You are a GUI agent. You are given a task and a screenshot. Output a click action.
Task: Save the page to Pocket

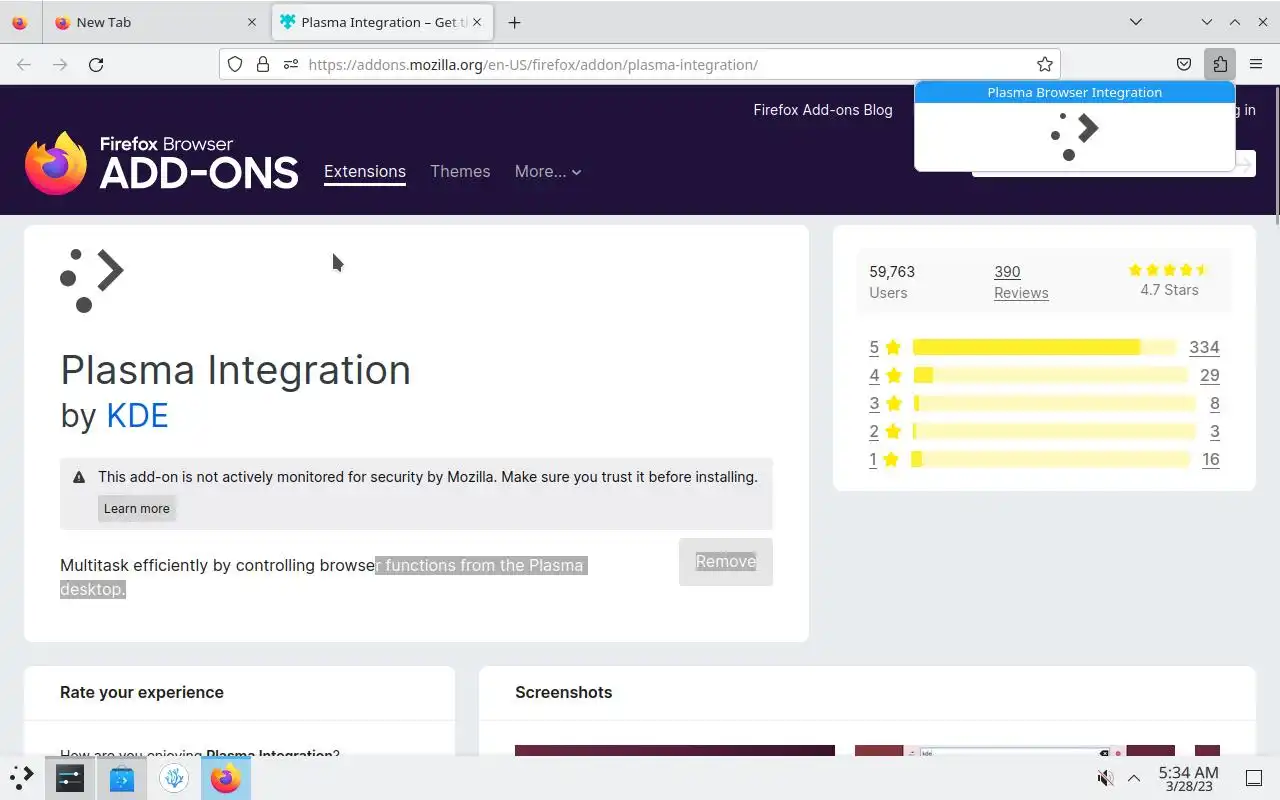(x=1184, y=65)
